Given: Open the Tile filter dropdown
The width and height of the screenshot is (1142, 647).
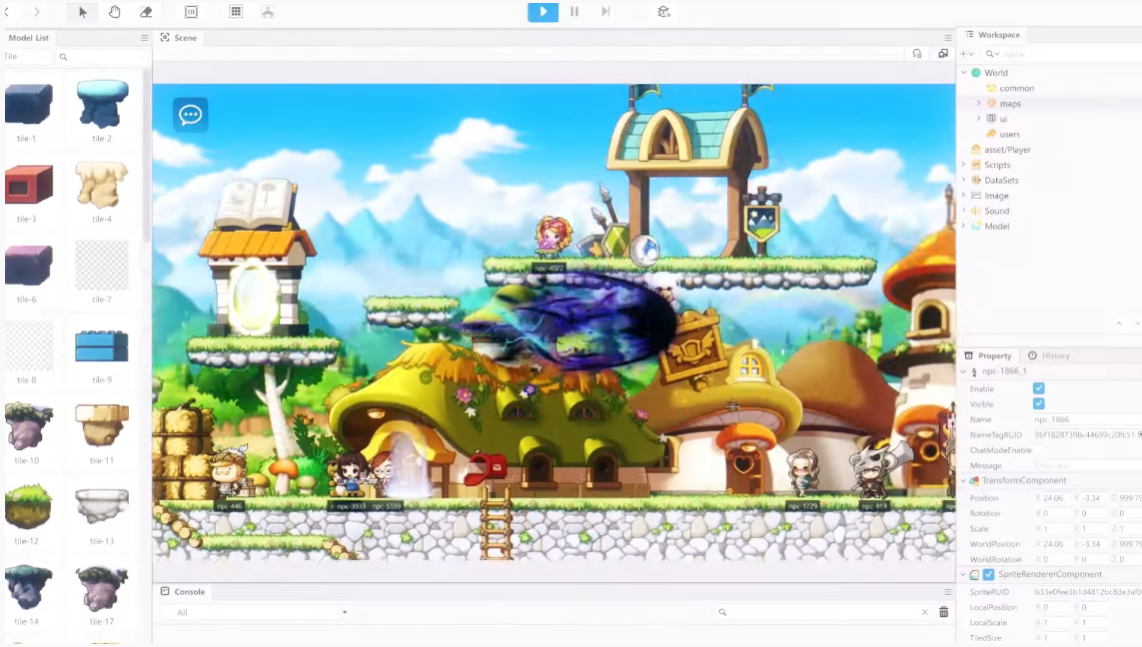Looking at the screenshot, I should (x=28, y=57).
